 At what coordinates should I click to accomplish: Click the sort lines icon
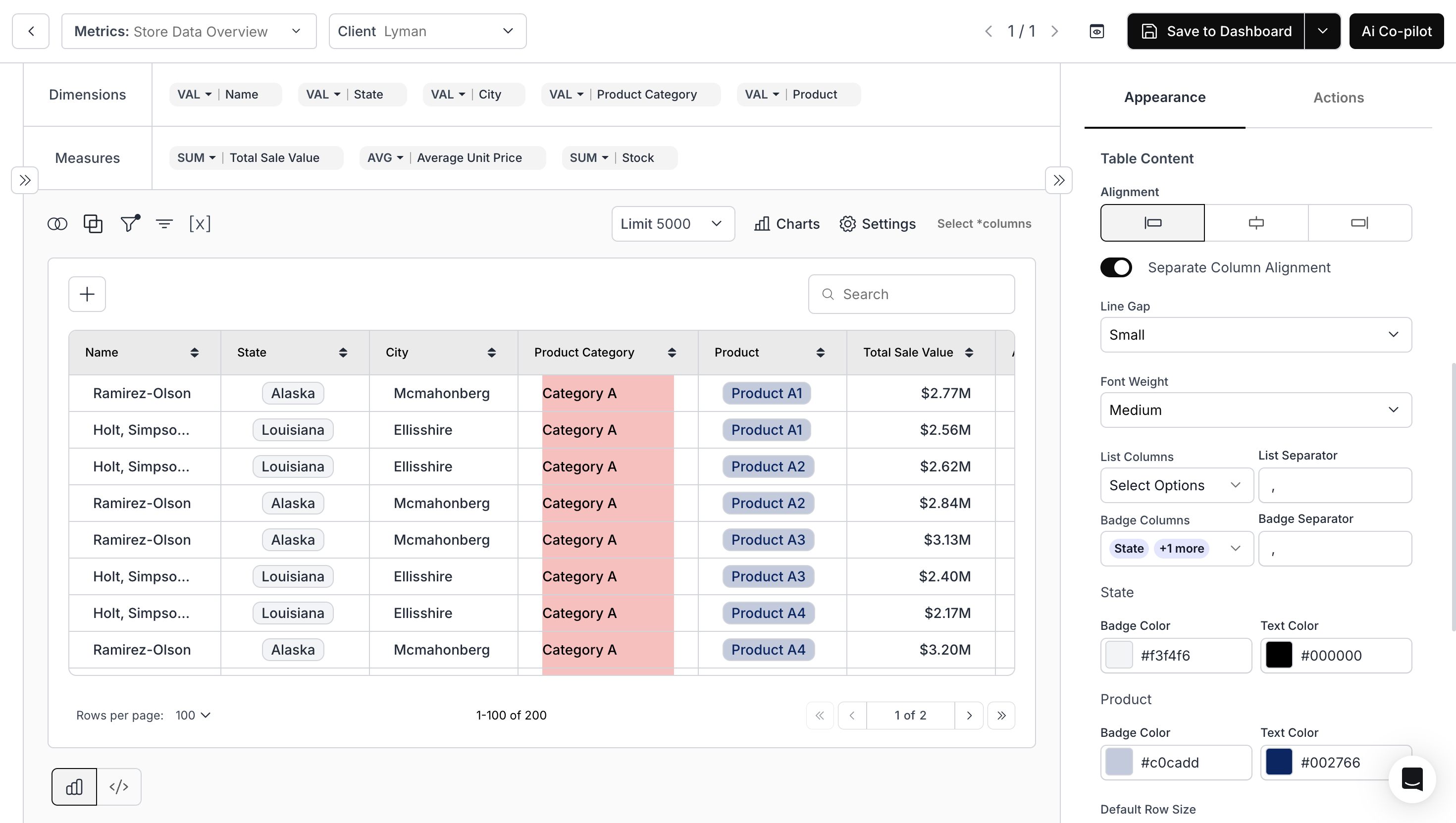point(164,224)
